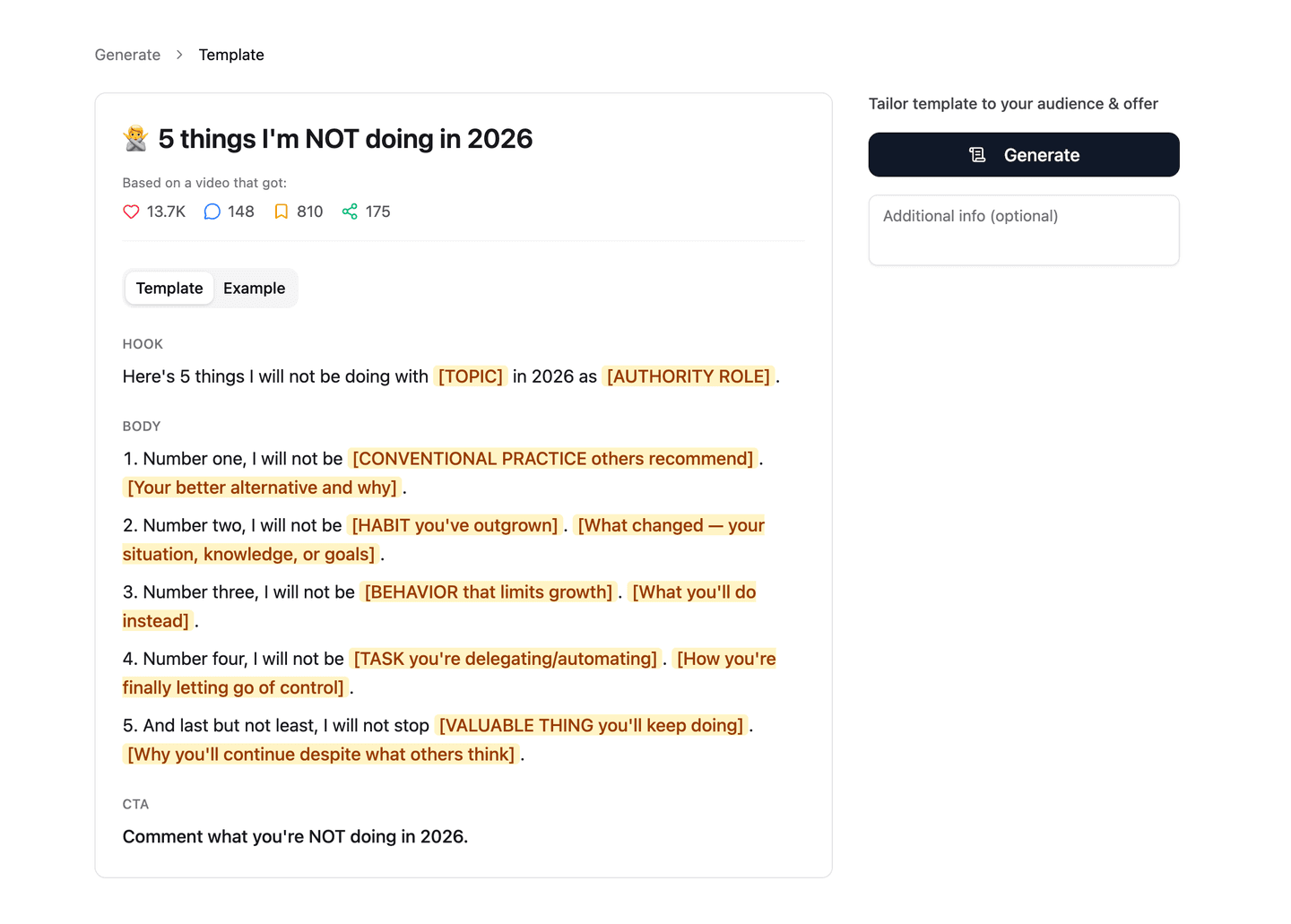This screenshot has width=1291, height=924.
Task: Click the share icon next to 175
Action: click(349, 212)
